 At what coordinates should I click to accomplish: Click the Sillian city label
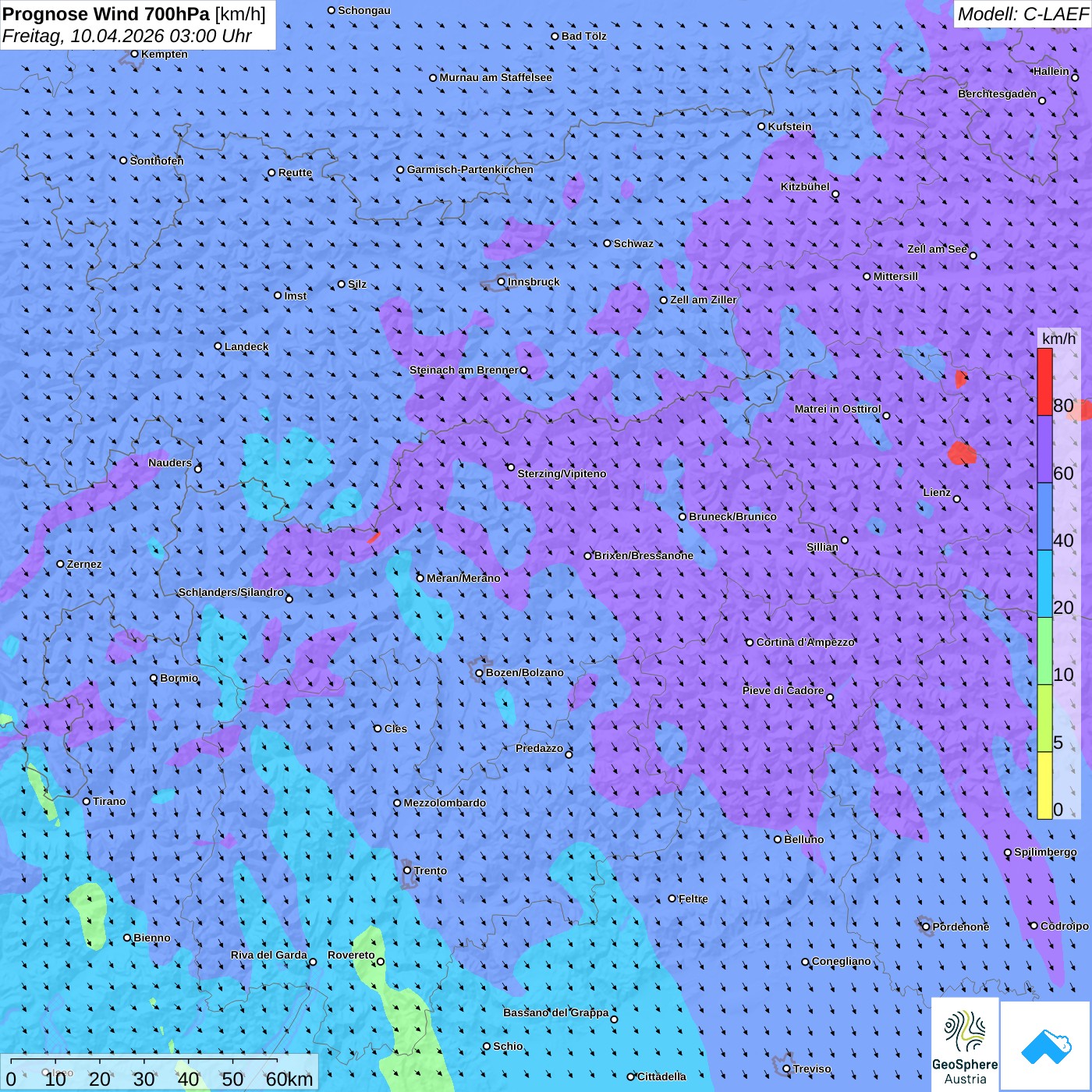[822, 547]
